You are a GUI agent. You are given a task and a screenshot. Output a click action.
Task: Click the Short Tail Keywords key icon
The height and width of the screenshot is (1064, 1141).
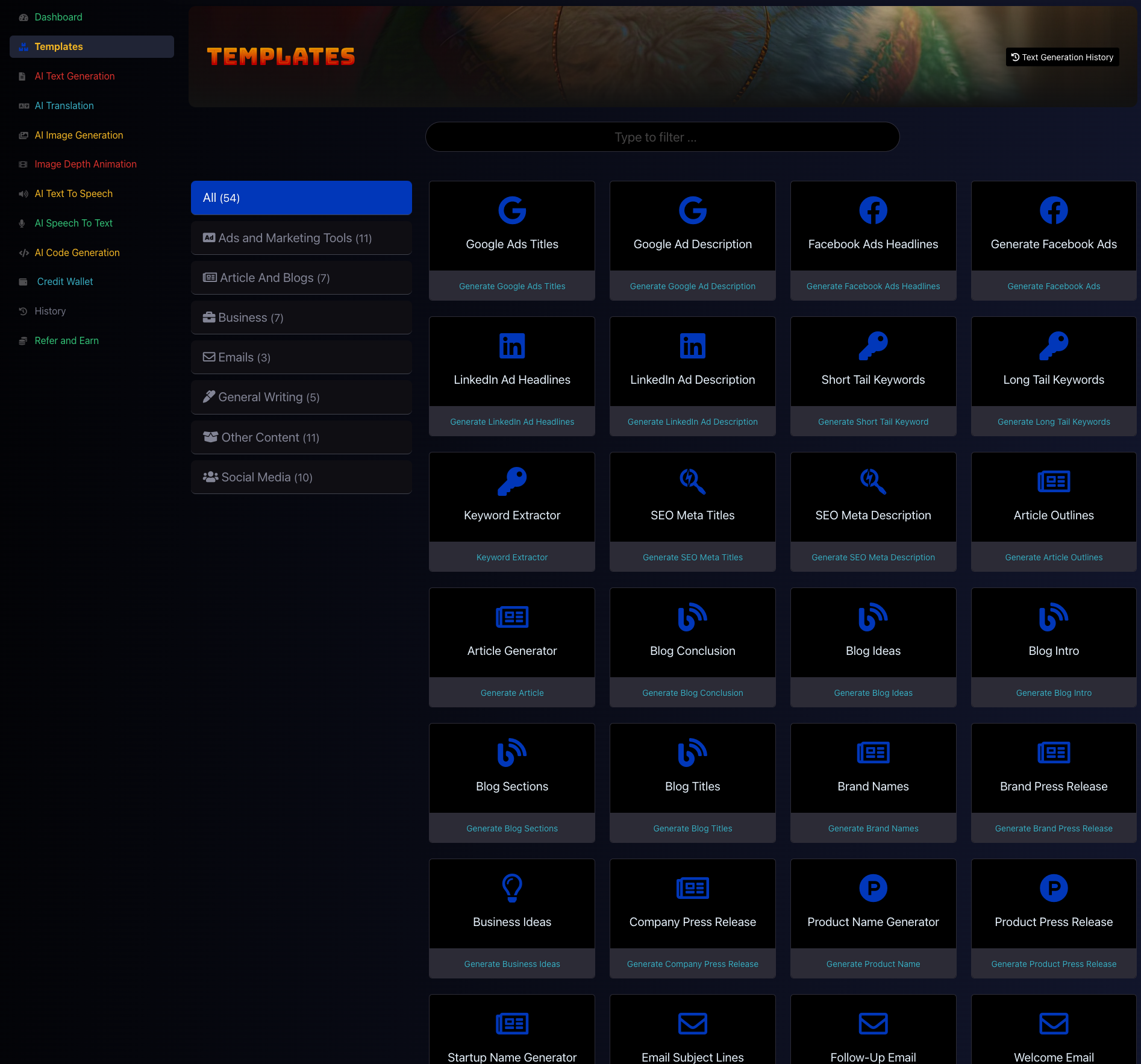point(873,346)
